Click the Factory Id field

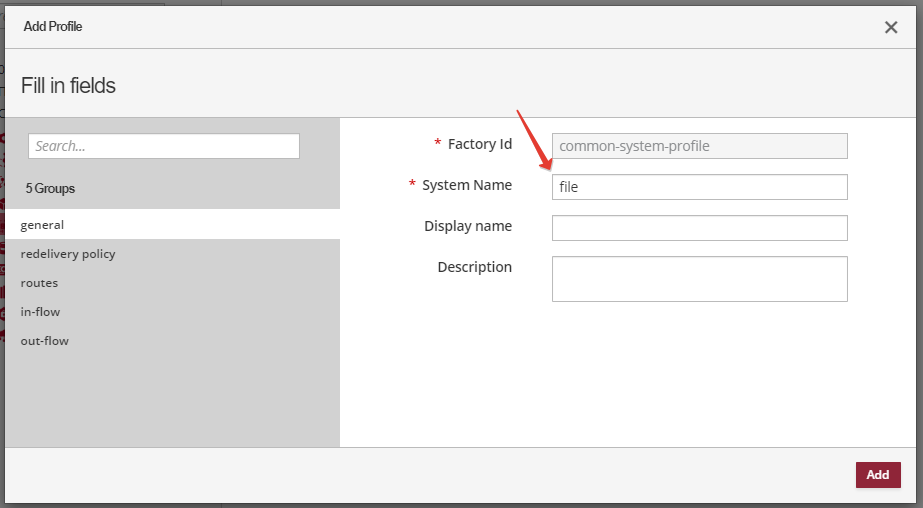(699, 146)
